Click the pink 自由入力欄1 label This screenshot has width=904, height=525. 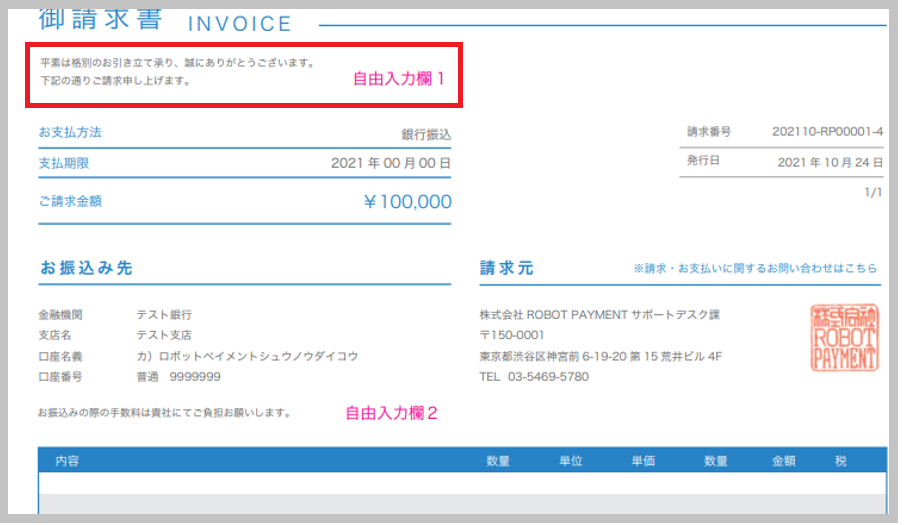click(399, 78)
